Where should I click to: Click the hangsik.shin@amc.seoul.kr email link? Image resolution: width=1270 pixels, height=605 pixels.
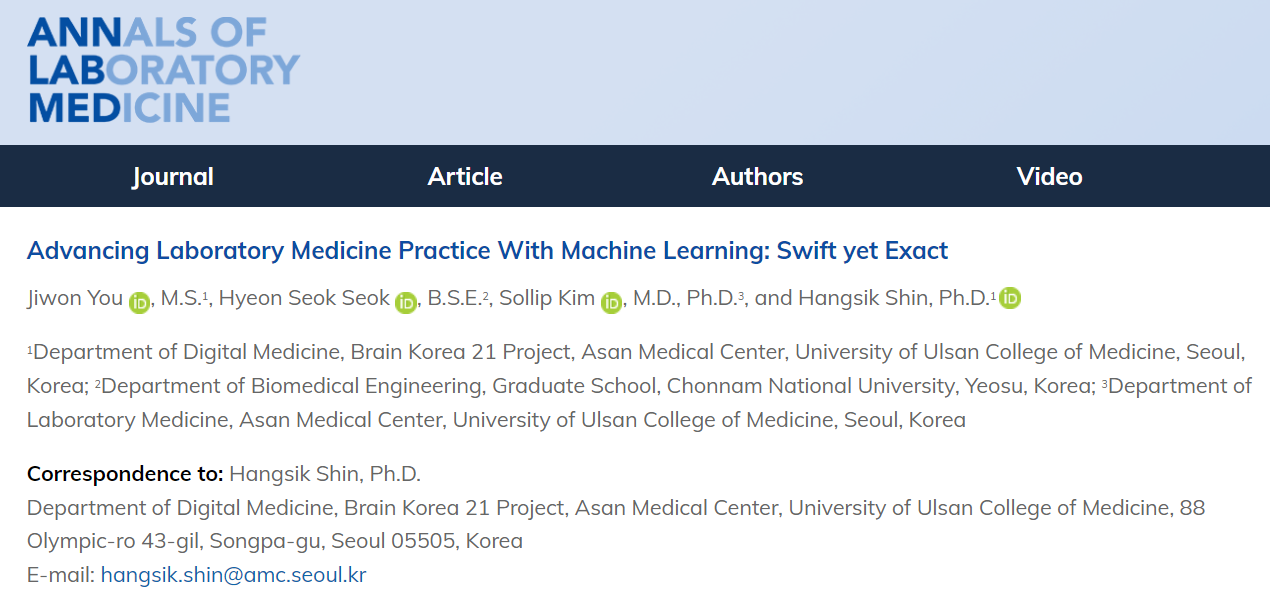pos(233,575)
